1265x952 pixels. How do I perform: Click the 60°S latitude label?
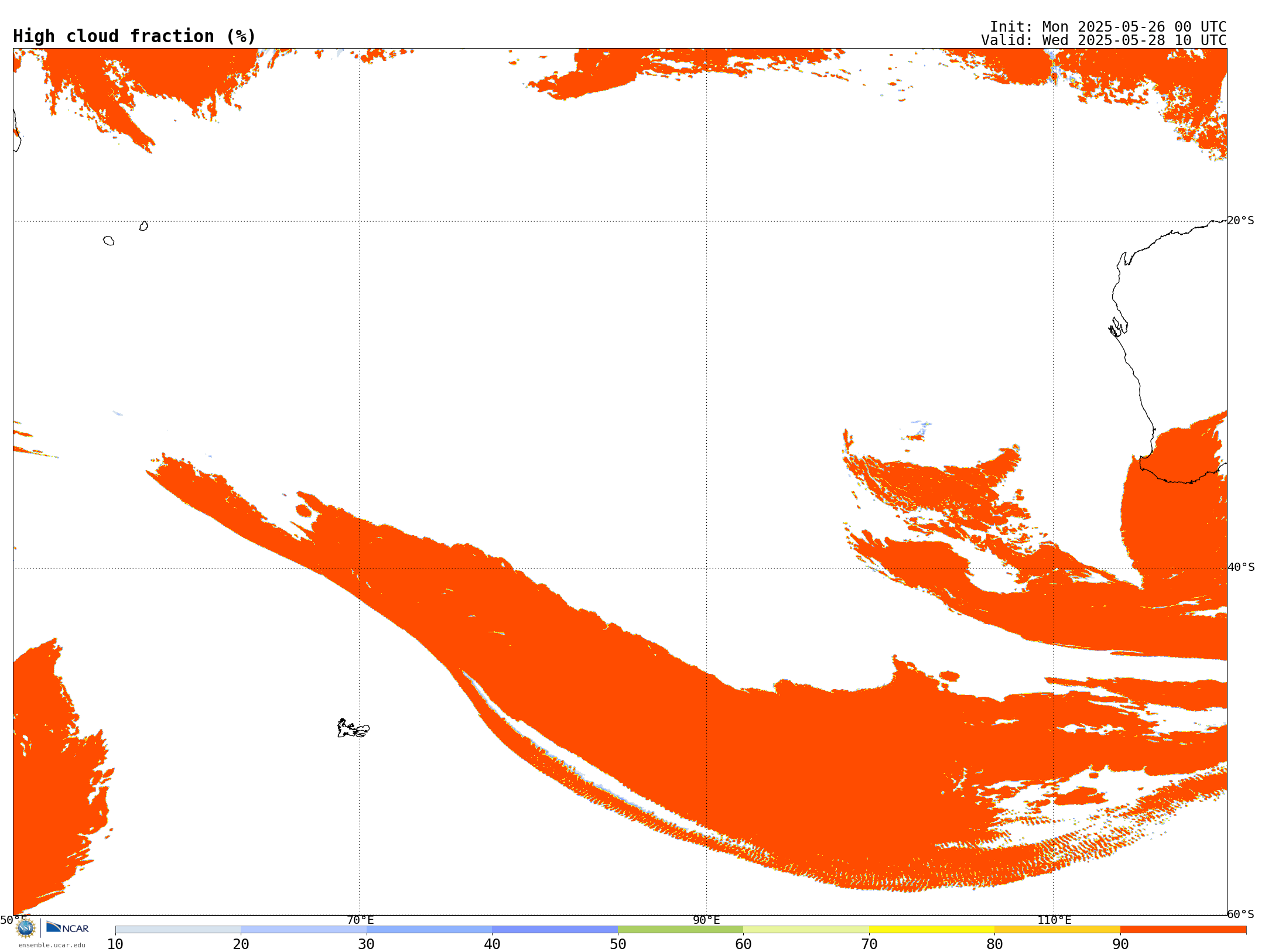click(x=1240, y=914)
